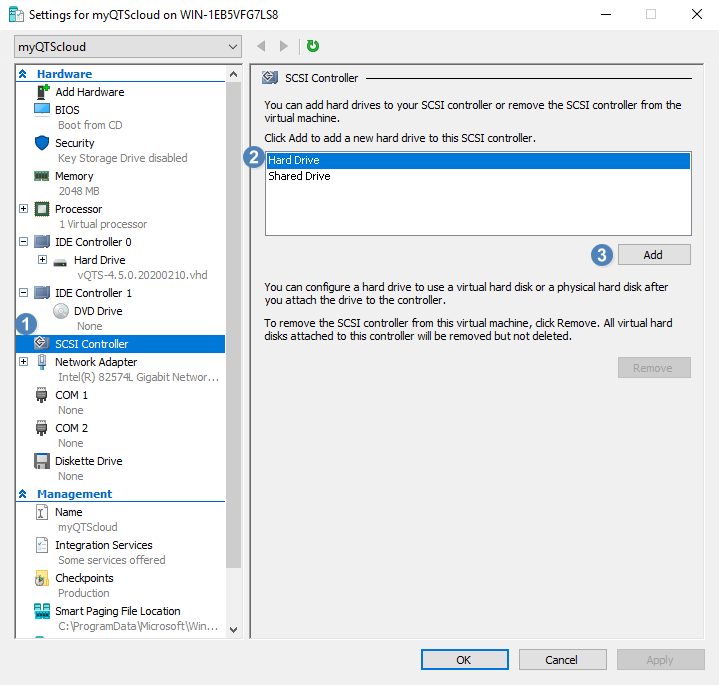Click the Processor icon
The height and width of the screenshot is (685, 719).
[x=42, y=209]
